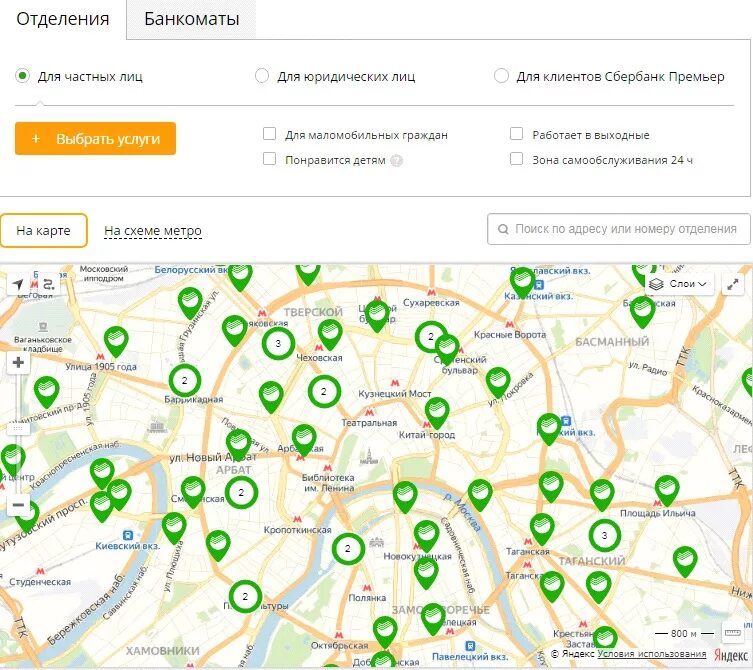The image size is (753, 670).
Task: Open the Яндекс logo link
Action: point(730,655)
